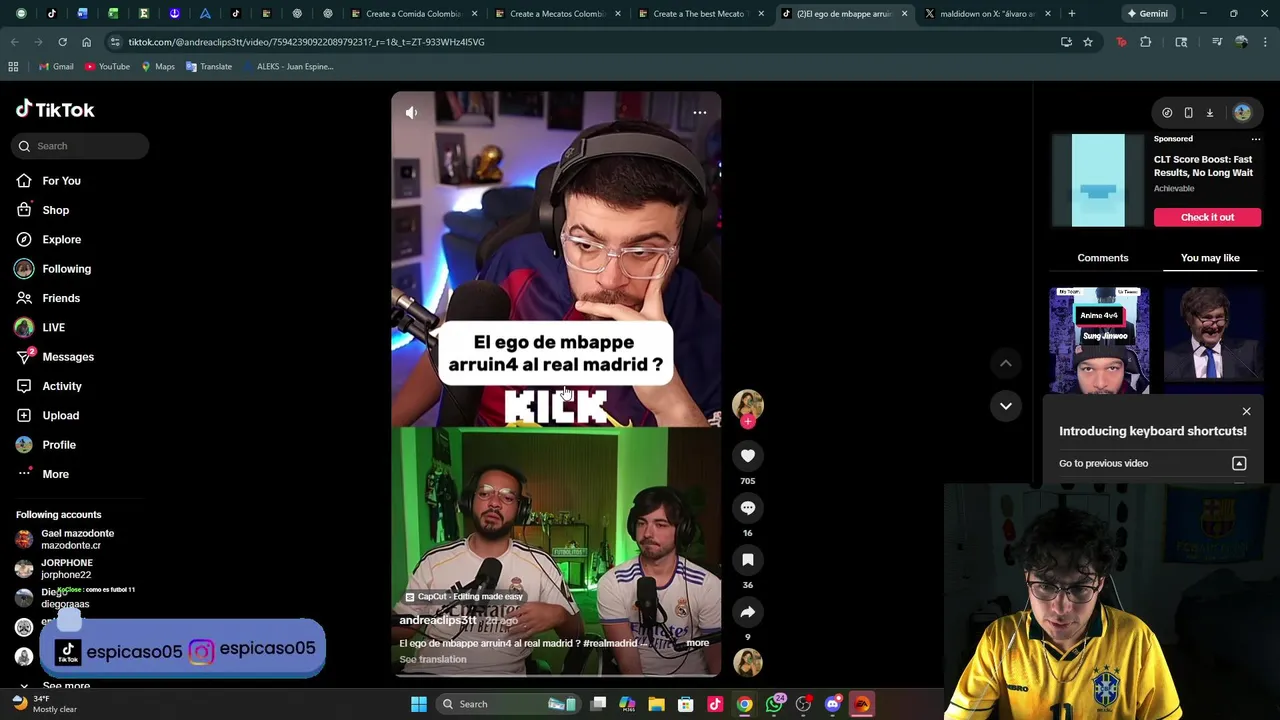Click the download app icon in header
The width and height of the screenshot is (1280, 720).
[x=1209, y=113]
